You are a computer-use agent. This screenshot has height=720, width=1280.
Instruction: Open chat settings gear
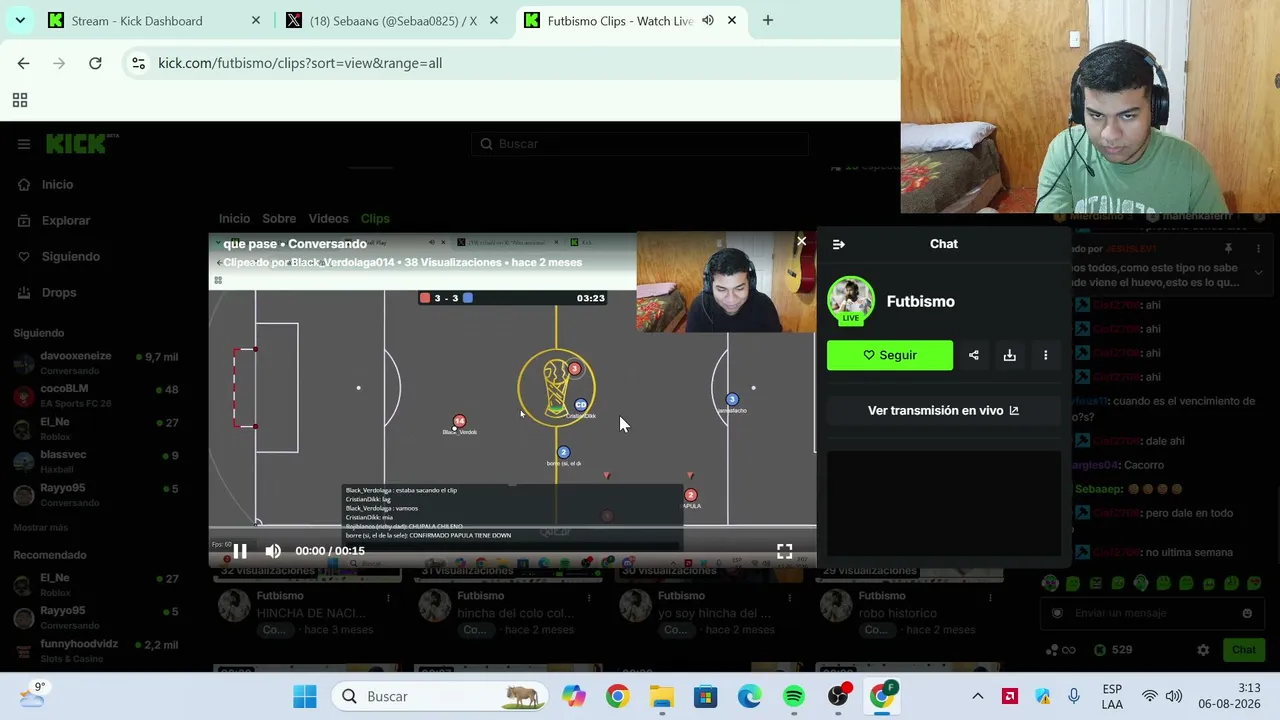coord(1203,650)
